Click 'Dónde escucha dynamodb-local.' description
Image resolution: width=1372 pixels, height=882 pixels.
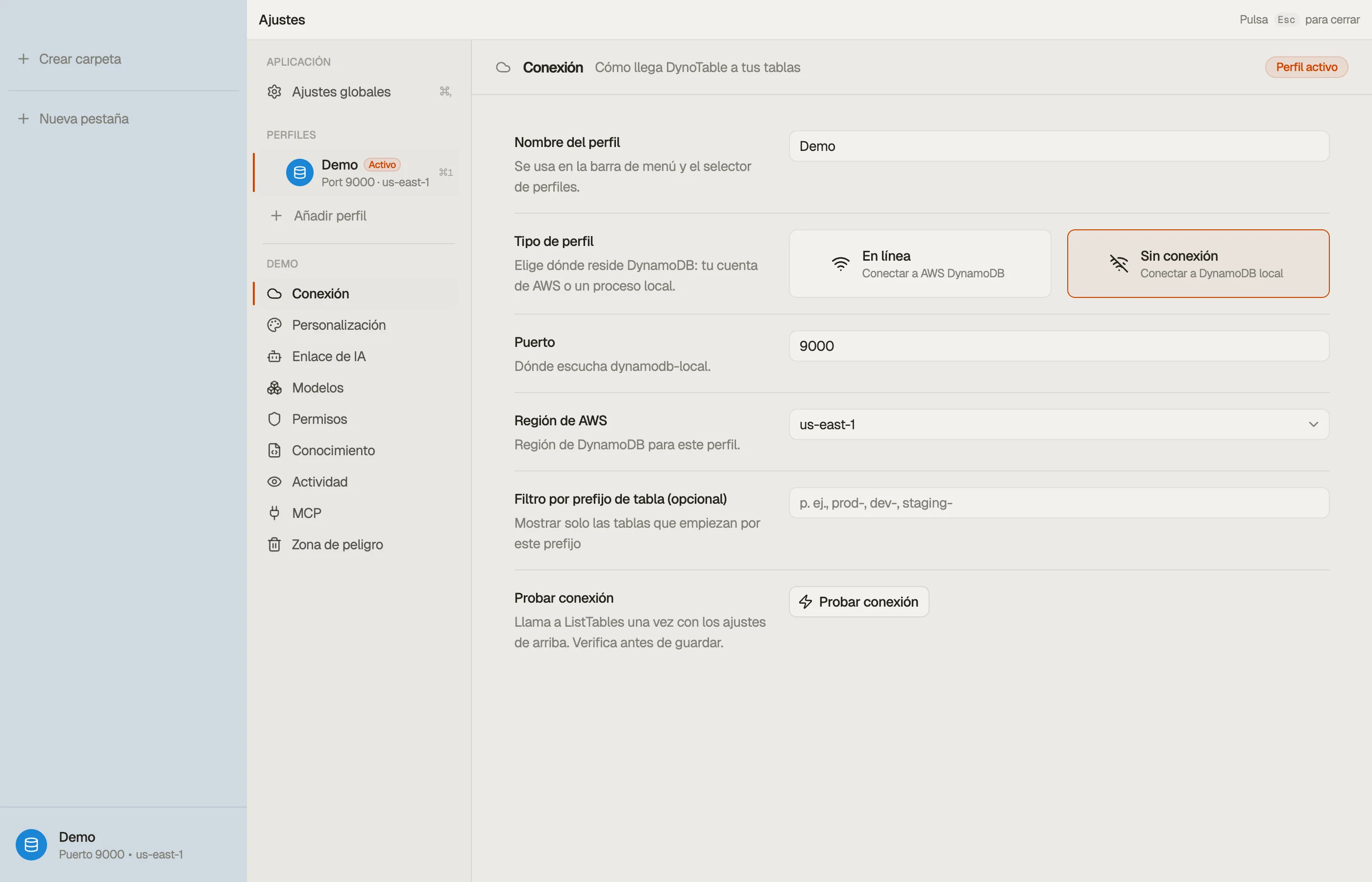(612, 367)
